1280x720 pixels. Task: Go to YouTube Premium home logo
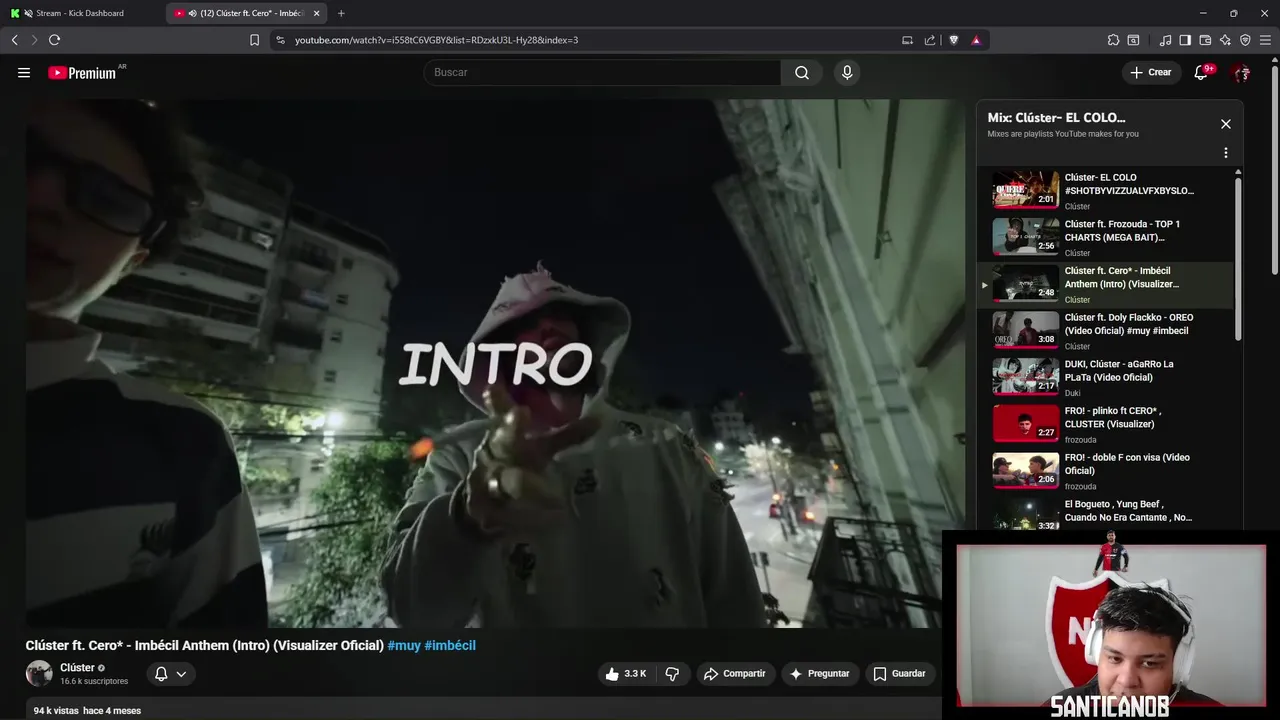82,73
